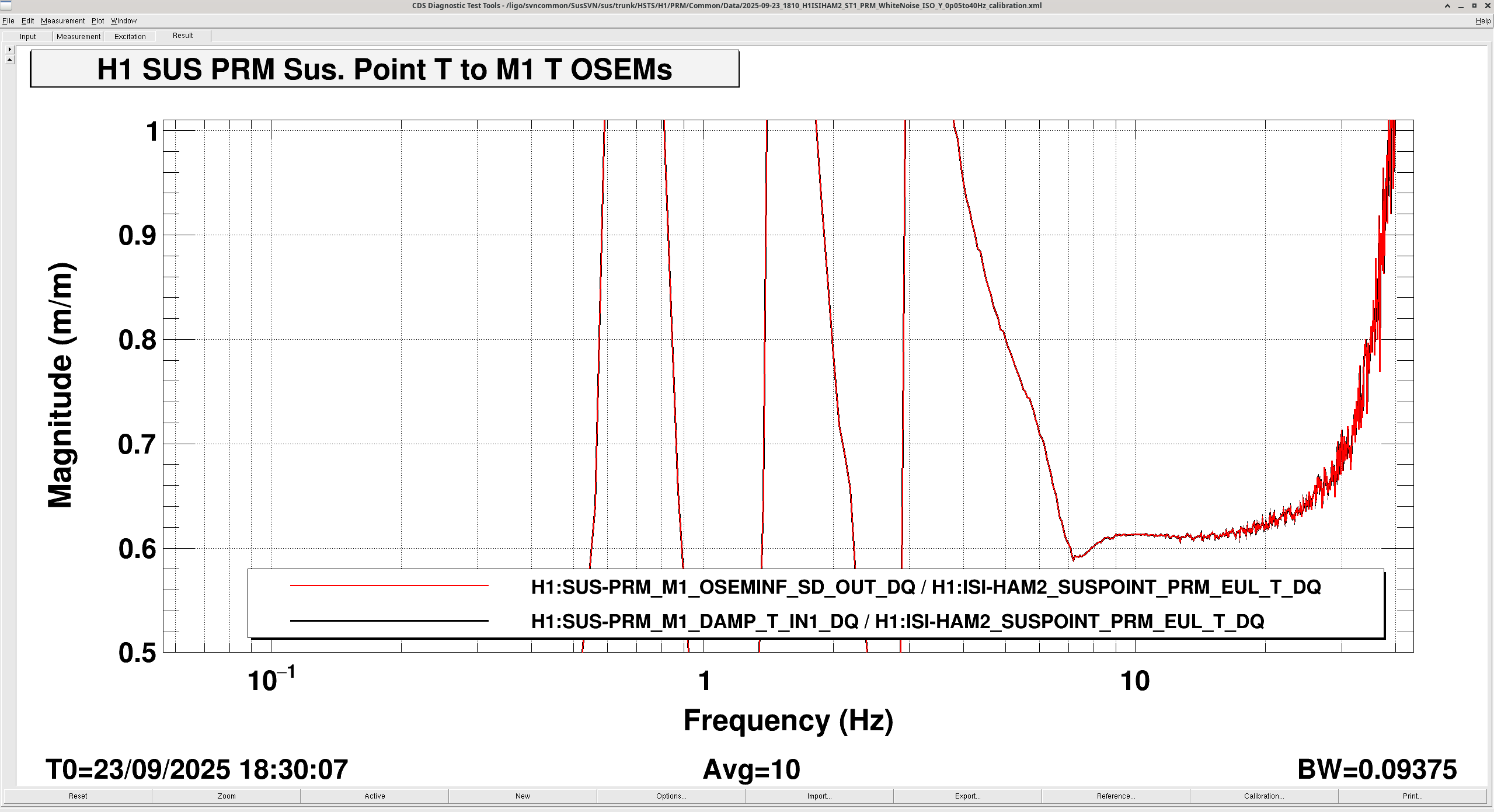This screenshot has height=812, width=1494.
Task: Open the Options... dialog
Action: 671,796
